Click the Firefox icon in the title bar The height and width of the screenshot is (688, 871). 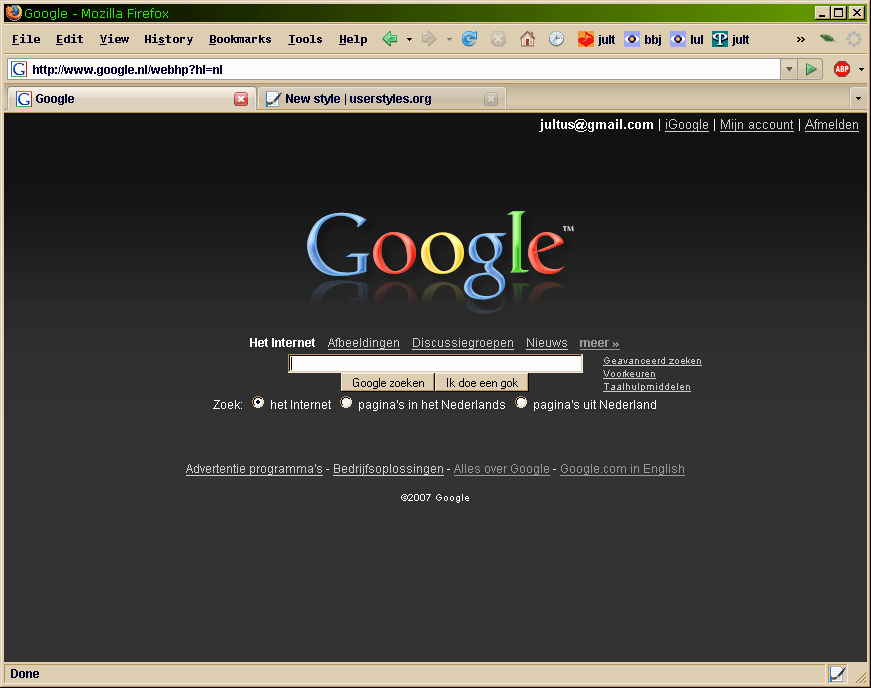pos(13,12)
